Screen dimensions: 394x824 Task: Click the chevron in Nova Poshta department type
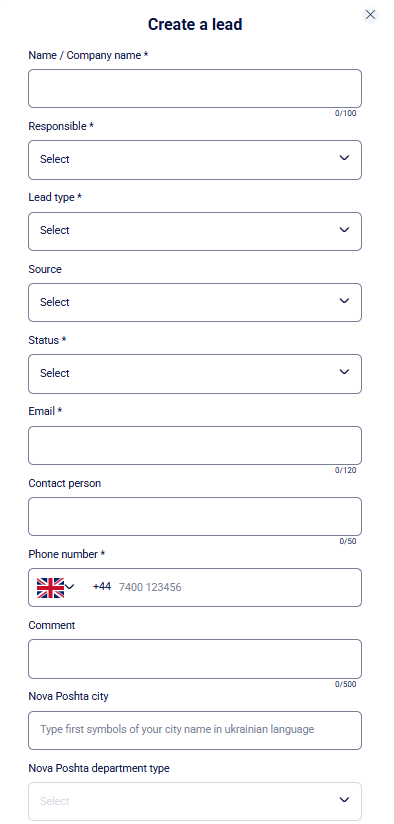(344, 800)
